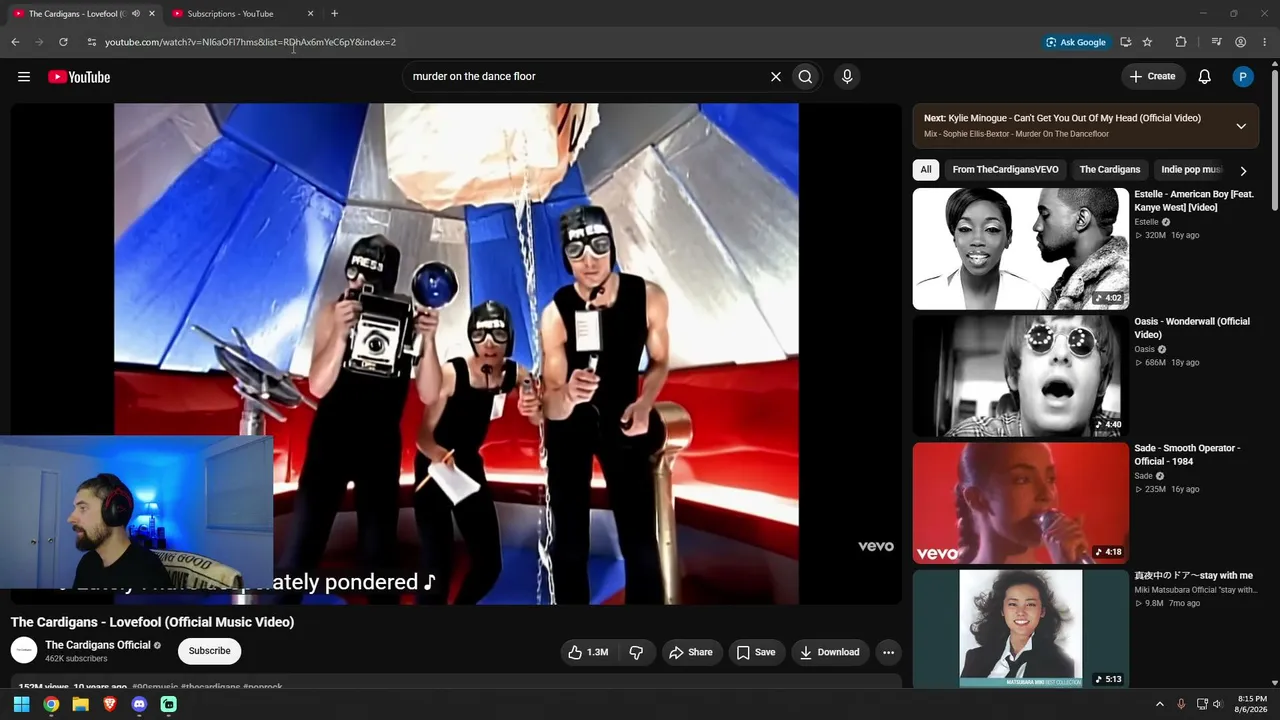1280x720 pixels.
Task: Open the Estelle American Boy thumbnail
Action: (1021, 249)
